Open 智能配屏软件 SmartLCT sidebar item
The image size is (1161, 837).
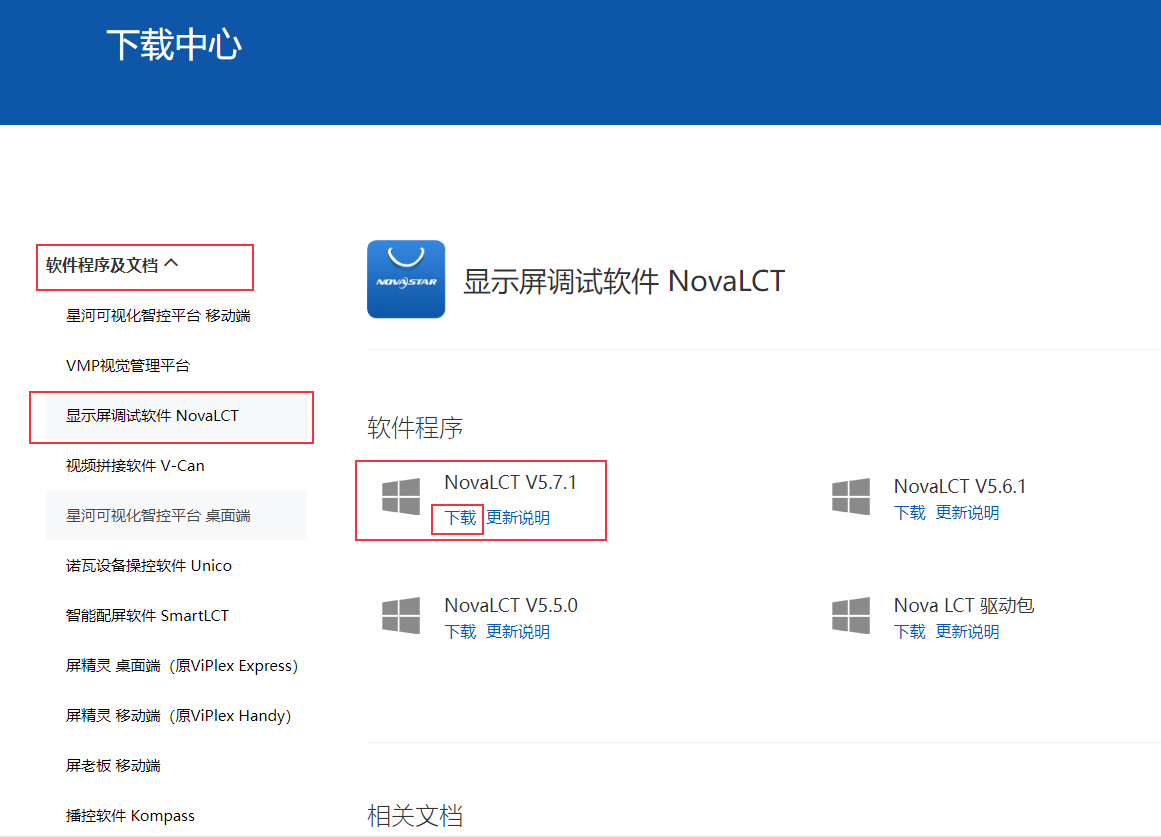tap(147, 616)
